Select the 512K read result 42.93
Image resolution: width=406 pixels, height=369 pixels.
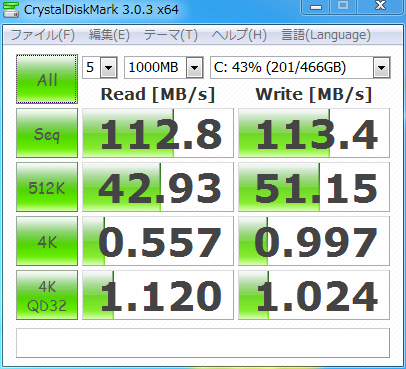tap(158, 187)
